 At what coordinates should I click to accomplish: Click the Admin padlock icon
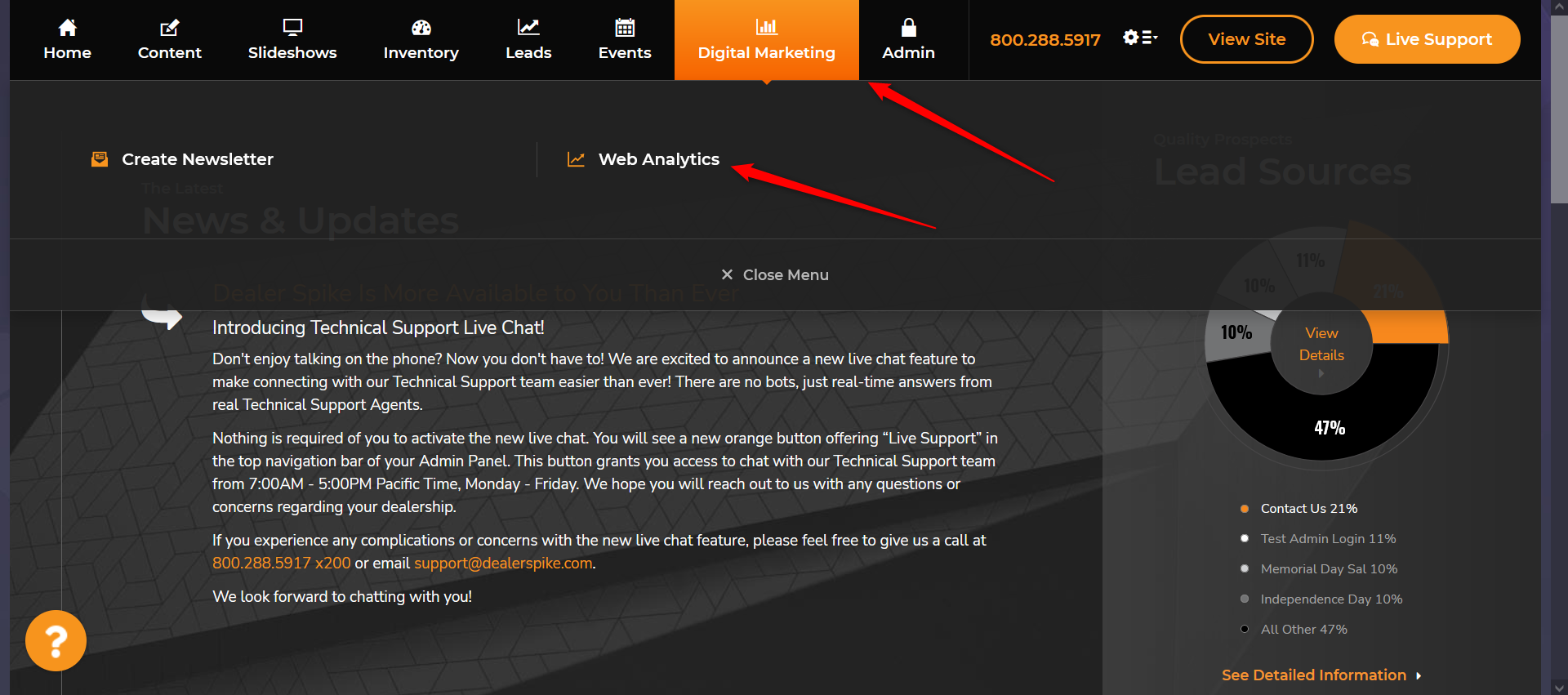(909, 28)
